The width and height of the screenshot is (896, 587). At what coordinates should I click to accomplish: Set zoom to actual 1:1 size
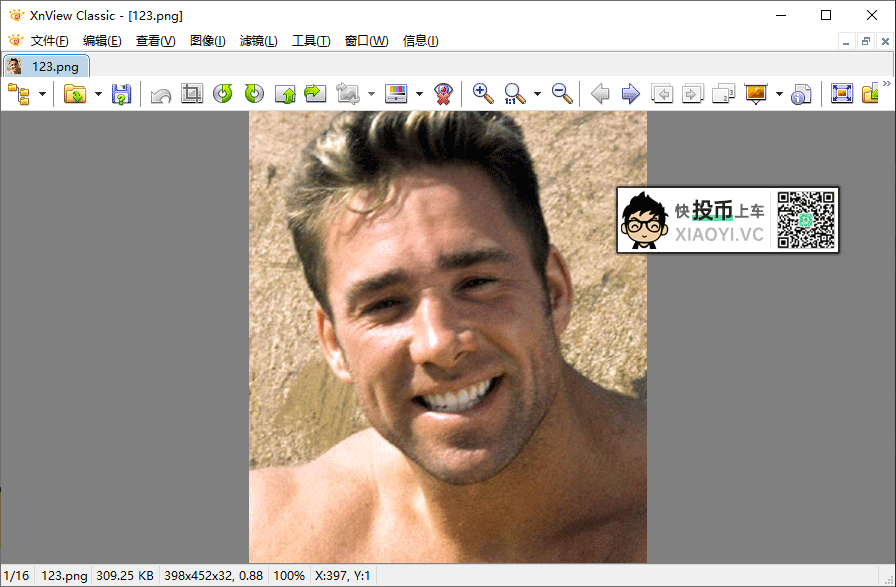point(513,93)
